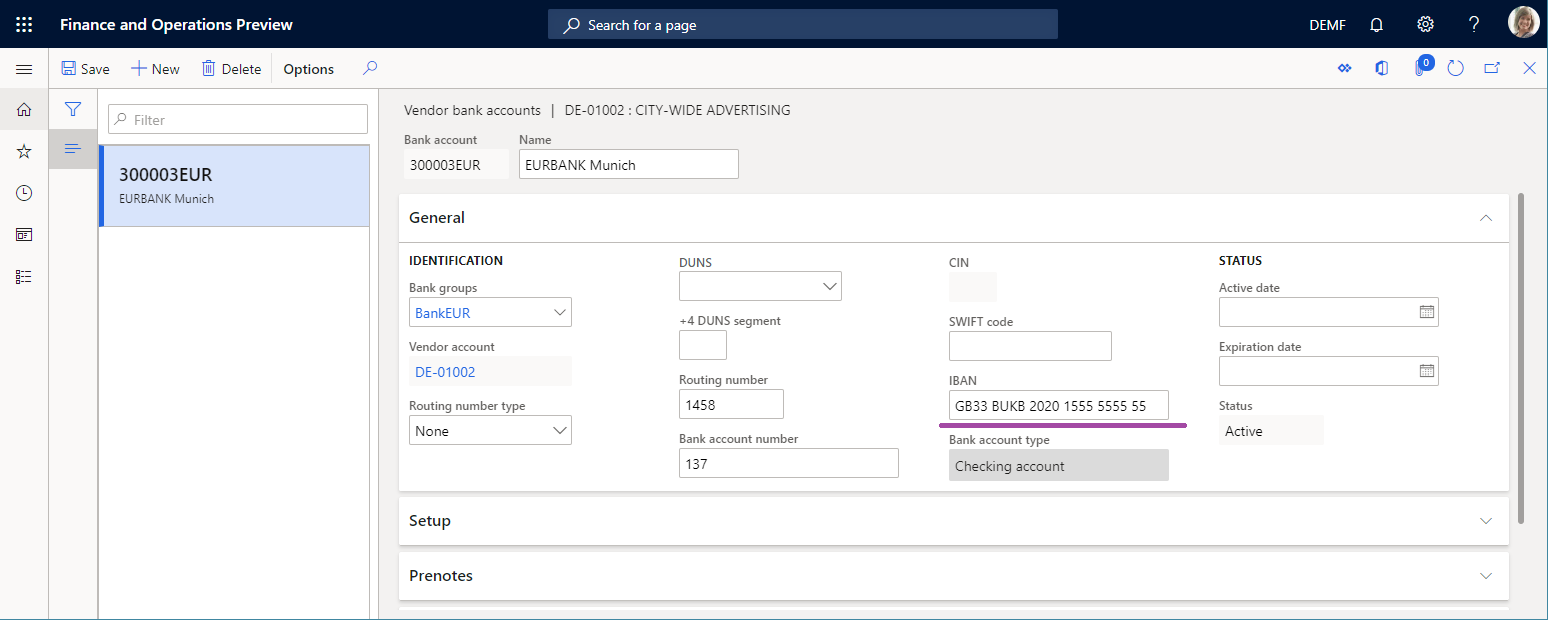1548x620 pixels.
Task: Open the Options menu
Action: 307,68
